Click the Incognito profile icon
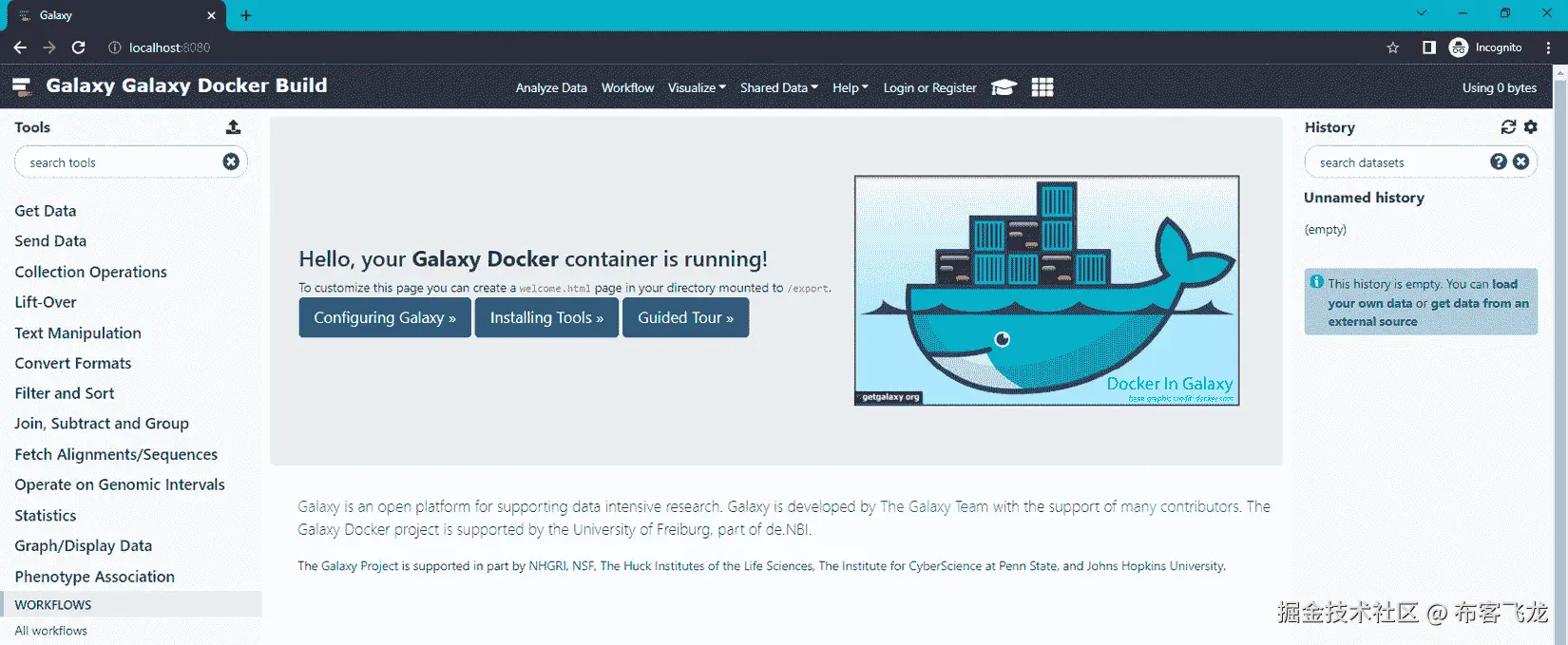 tap(1459, 47)
